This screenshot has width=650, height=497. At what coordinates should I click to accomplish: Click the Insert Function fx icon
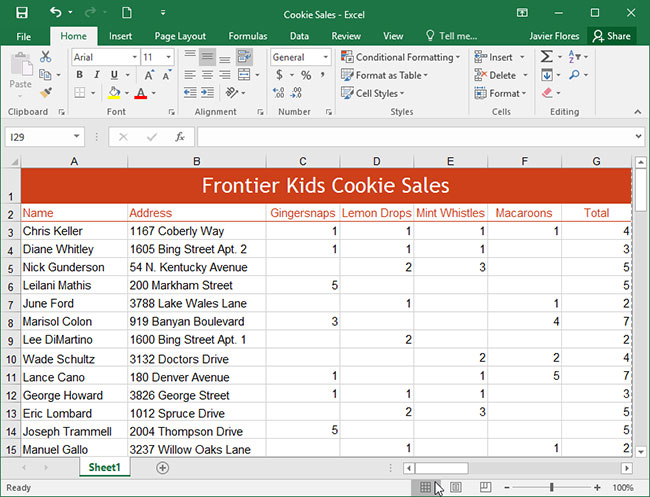[x=179, y=137]
